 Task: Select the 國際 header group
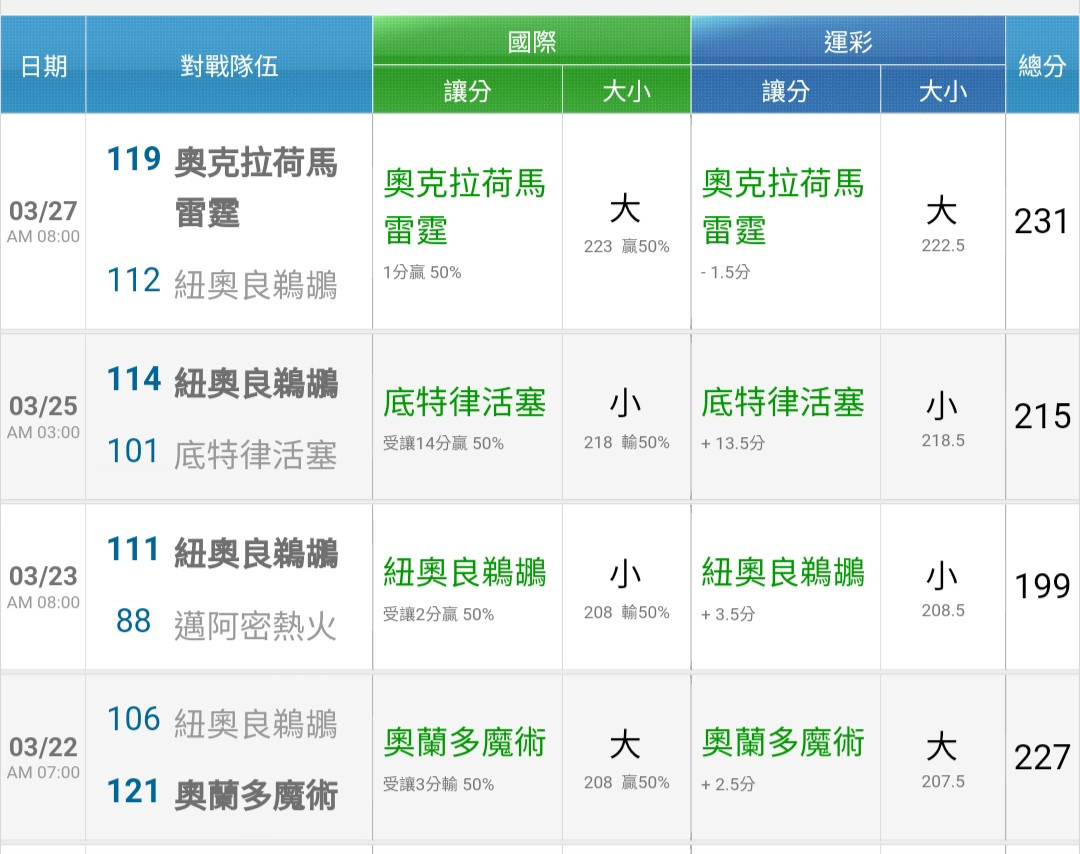pos(531,42)
